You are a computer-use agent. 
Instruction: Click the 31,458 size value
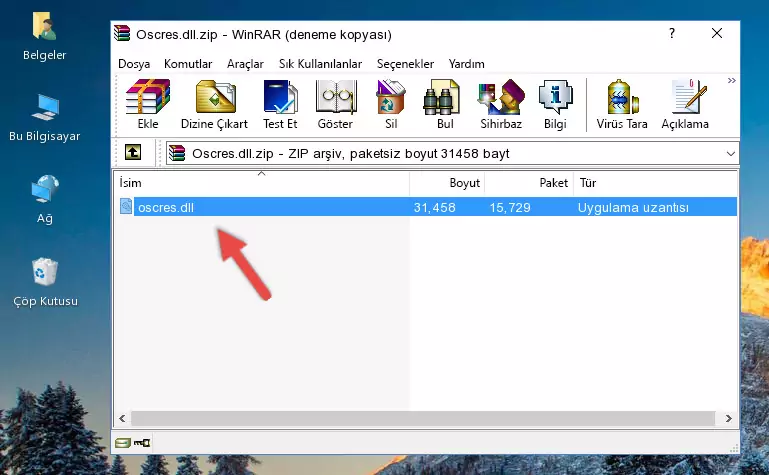435,207
